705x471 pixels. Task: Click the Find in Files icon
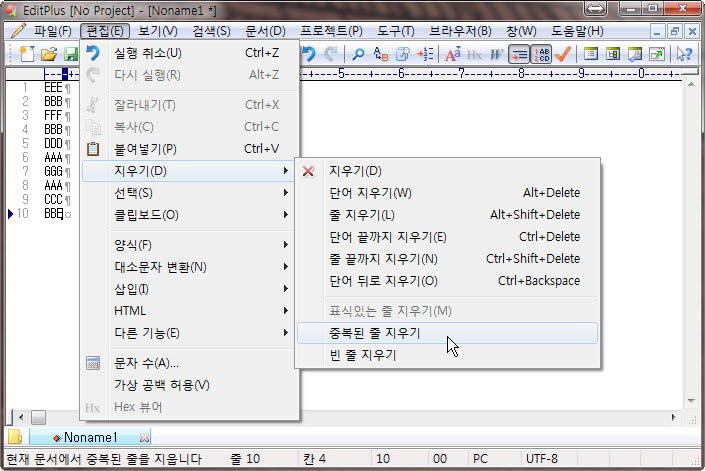tap(402, 54)
